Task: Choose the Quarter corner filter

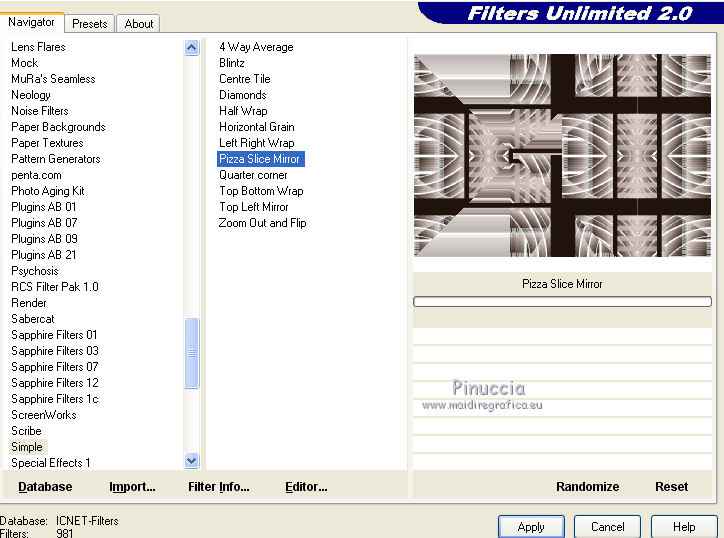Action: tap(253, 175)
